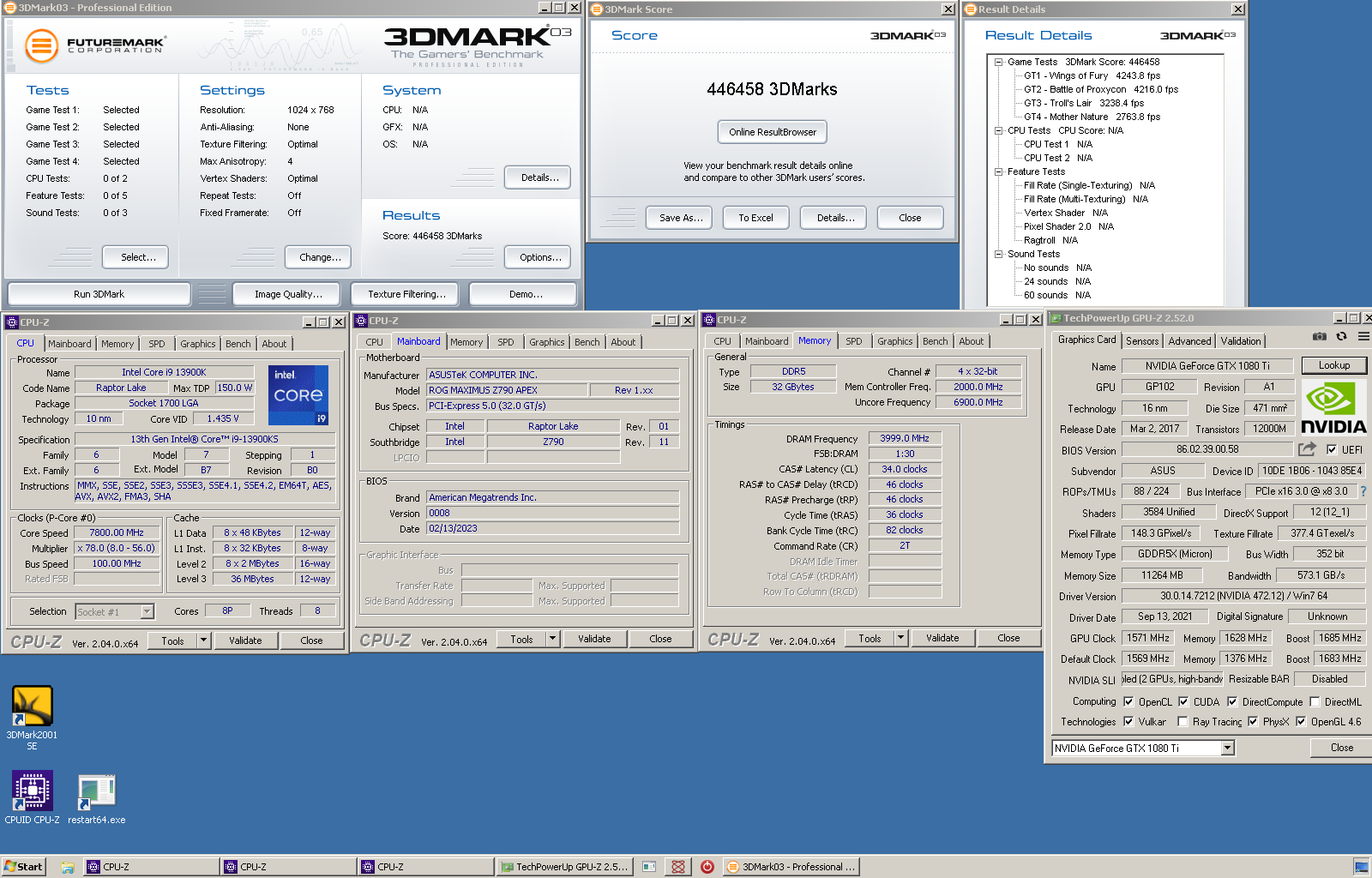Toggle the DirectCompute checkbox

tap(1232, 701)
